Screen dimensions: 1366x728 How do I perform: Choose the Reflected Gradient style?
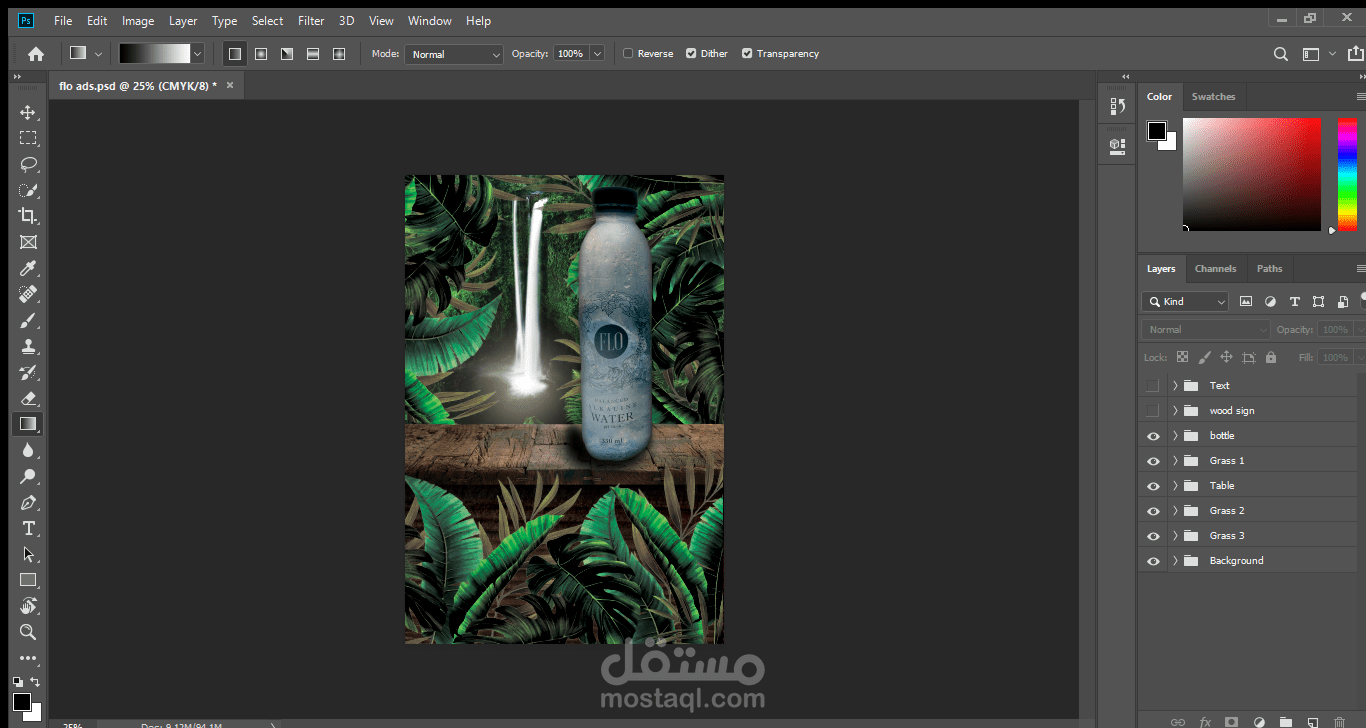coord(313,54)
